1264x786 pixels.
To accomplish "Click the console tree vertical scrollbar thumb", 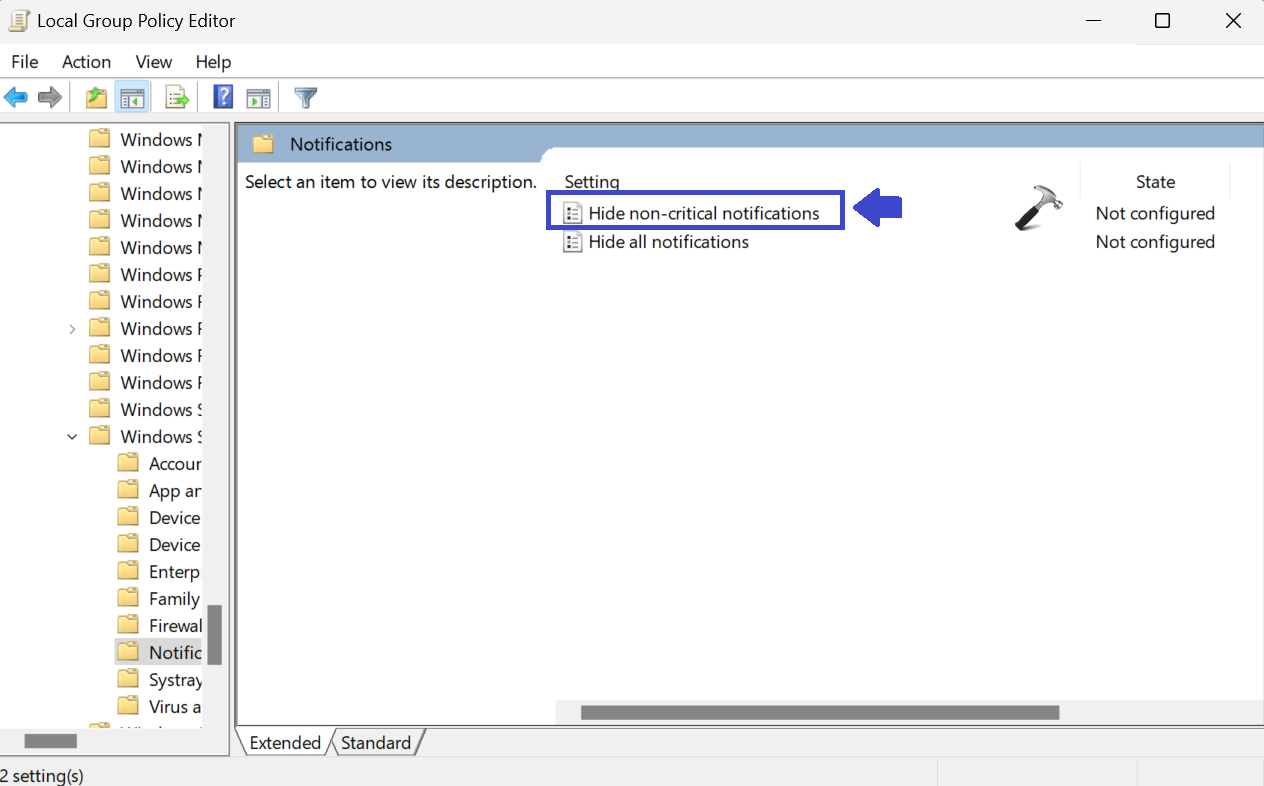I will click(x=214, y=635).
